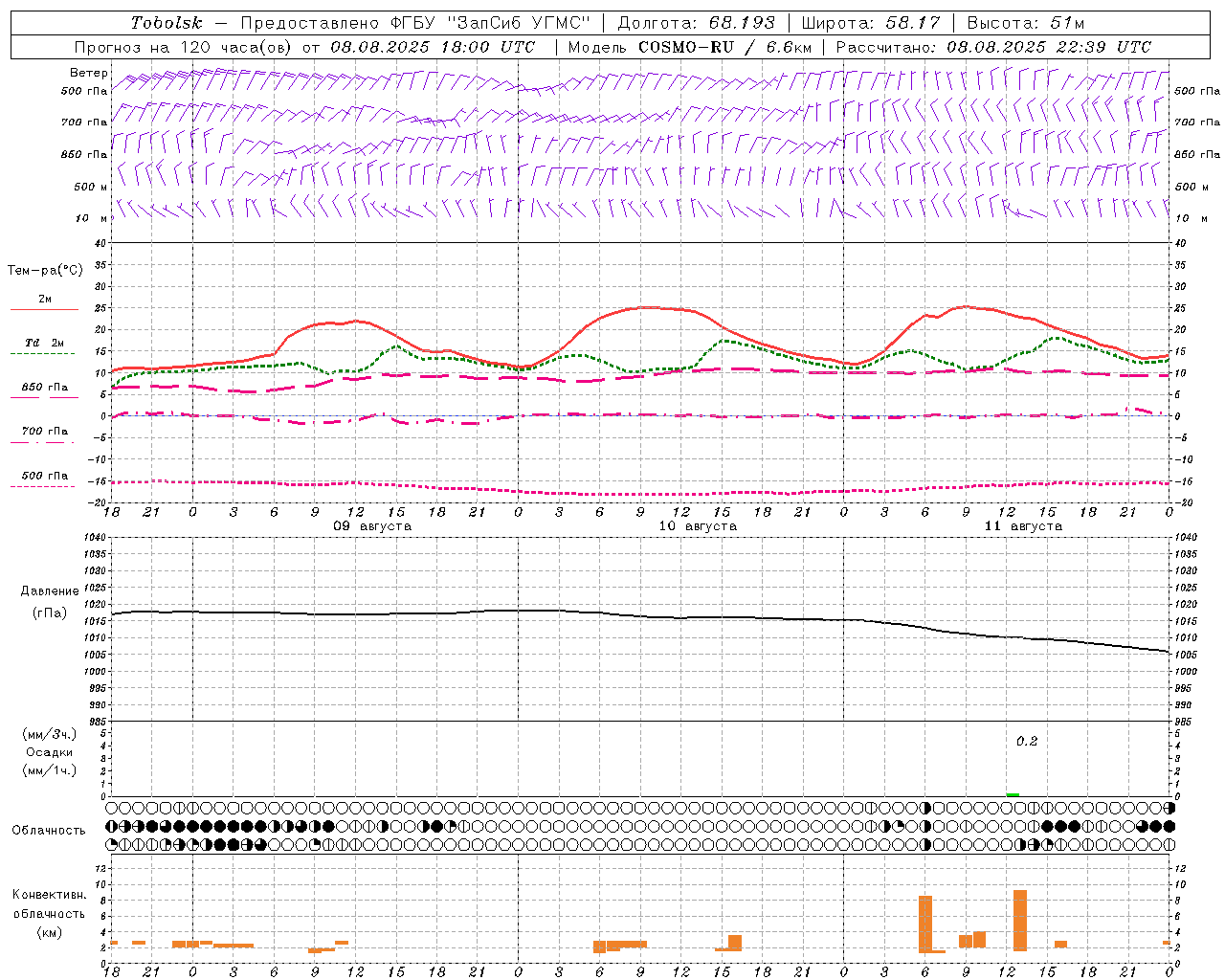The width and height of the screenshot is (1225, 980).
Task: Click the "Прогноз на 120 часа(ов)" forecast text
Action: click(x=186, y=47)
